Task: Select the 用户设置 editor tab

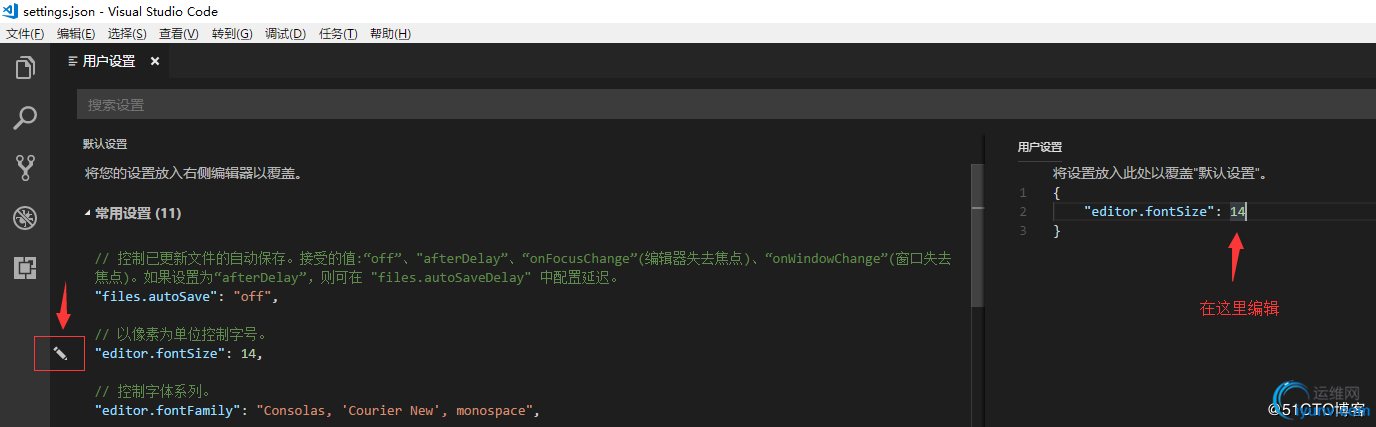Action: 109,61
